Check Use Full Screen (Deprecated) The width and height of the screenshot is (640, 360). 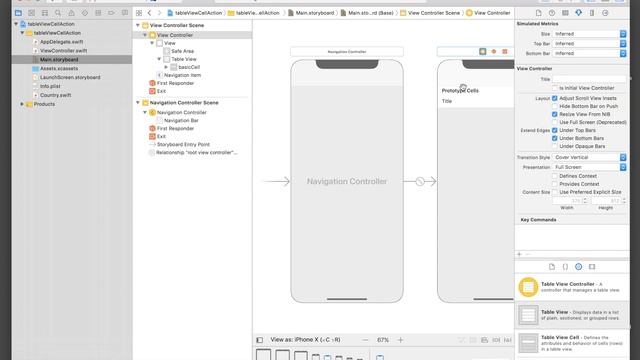tap(555, 122)
